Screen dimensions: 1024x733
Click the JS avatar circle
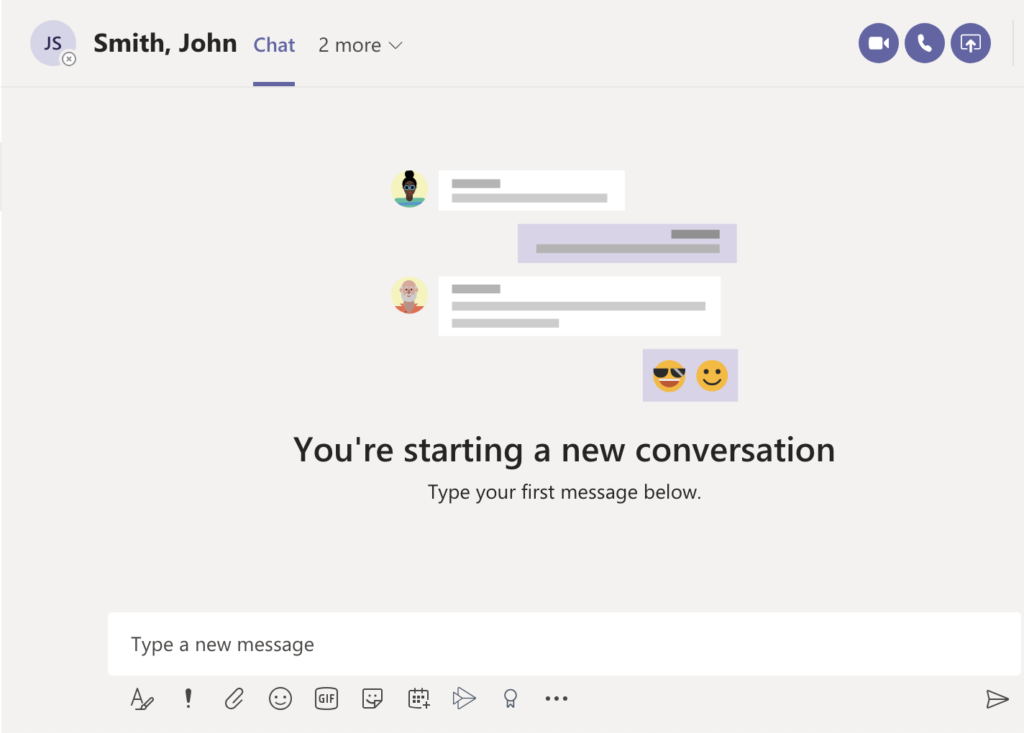[53, 42]
